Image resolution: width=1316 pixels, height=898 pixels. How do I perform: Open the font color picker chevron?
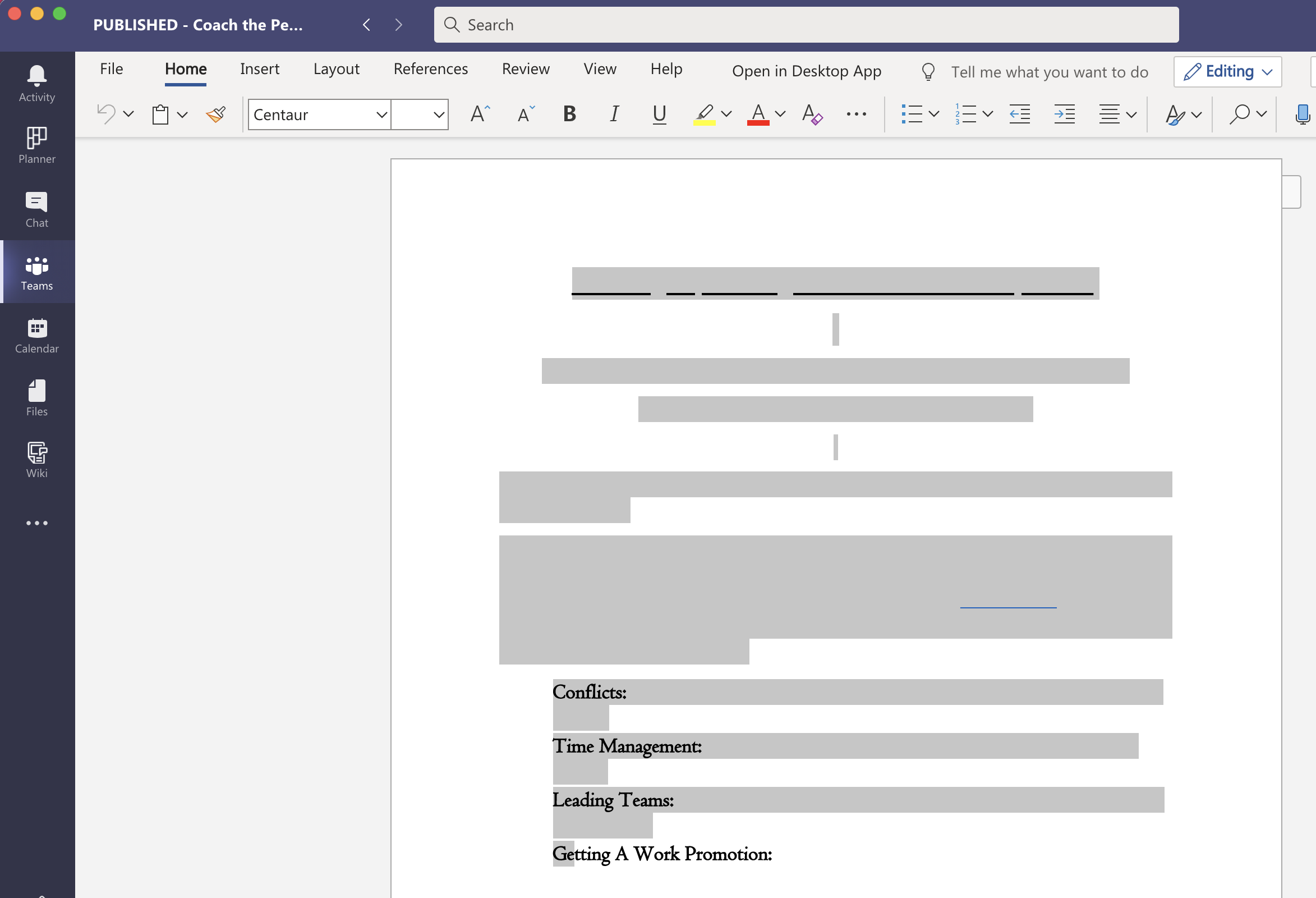781,114
